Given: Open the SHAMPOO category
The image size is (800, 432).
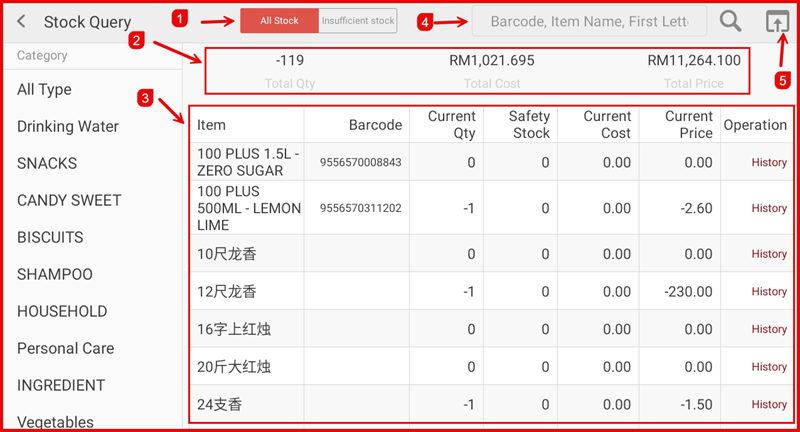Looking at the screenshot, I should (x=55, y=274).
